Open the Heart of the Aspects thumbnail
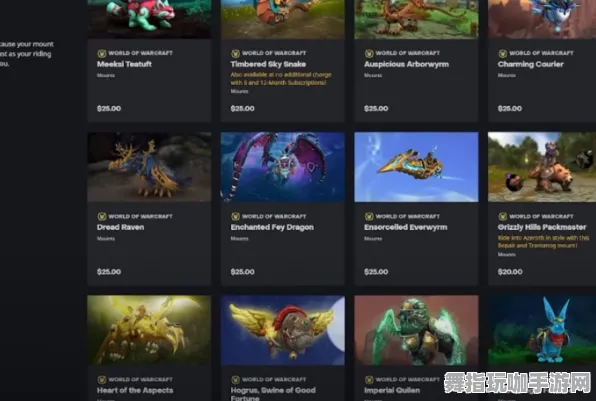596x401 pixels. 149,330
